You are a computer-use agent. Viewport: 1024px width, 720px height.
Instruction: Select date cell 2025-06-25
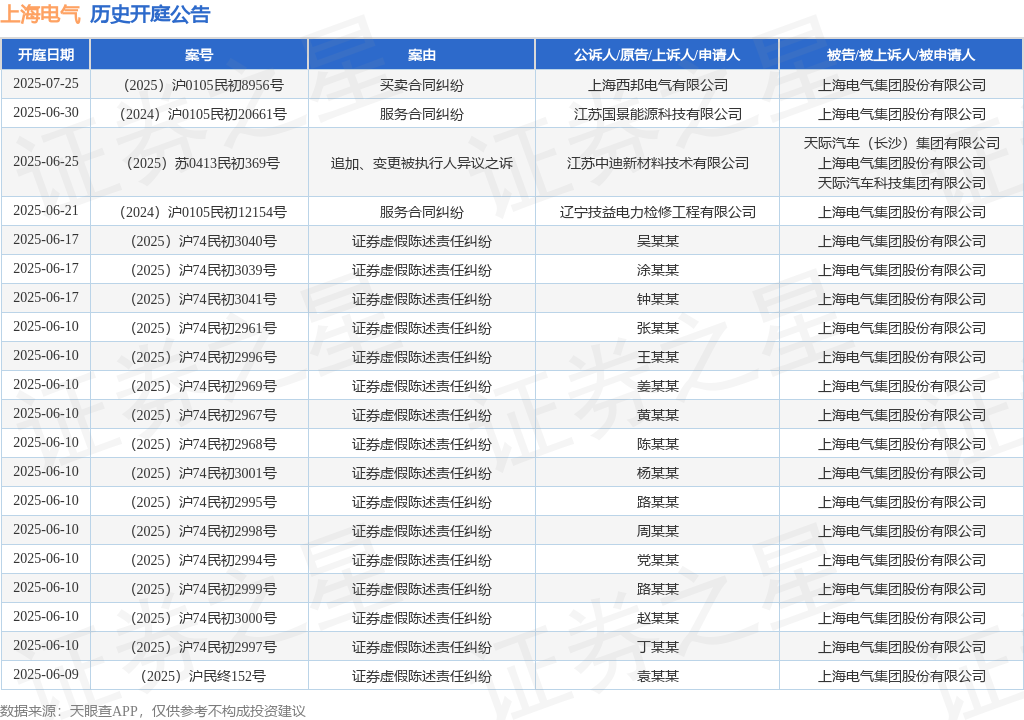pyautogui.click(x=46, y=161)
